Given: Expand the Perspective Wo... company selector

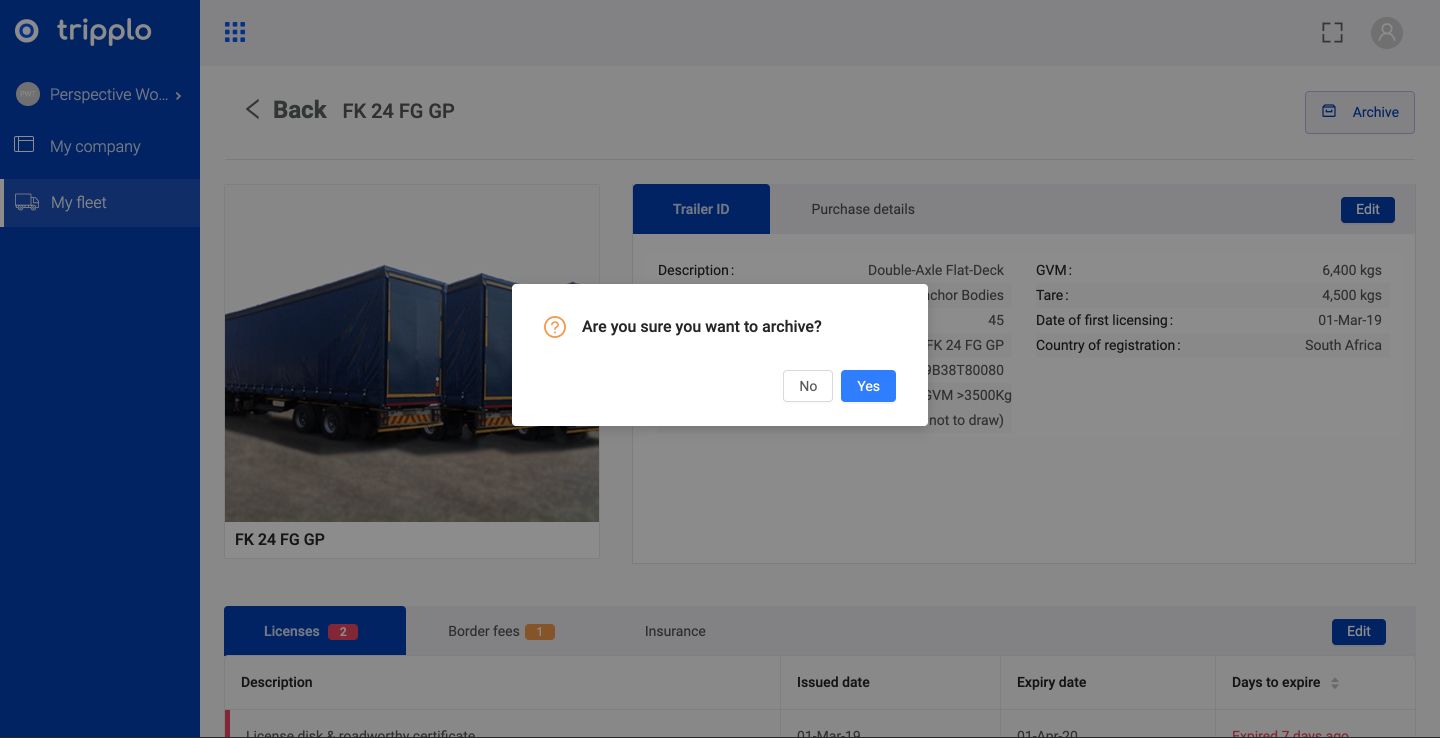Looking at the screenshot, I should click(x=100, y=95).
